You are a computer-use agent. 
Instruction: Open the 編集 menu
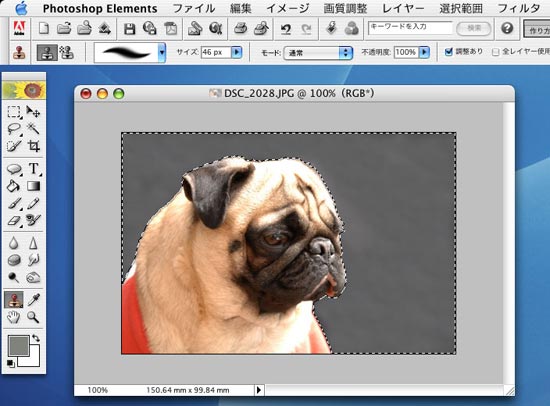click(241, 8)
